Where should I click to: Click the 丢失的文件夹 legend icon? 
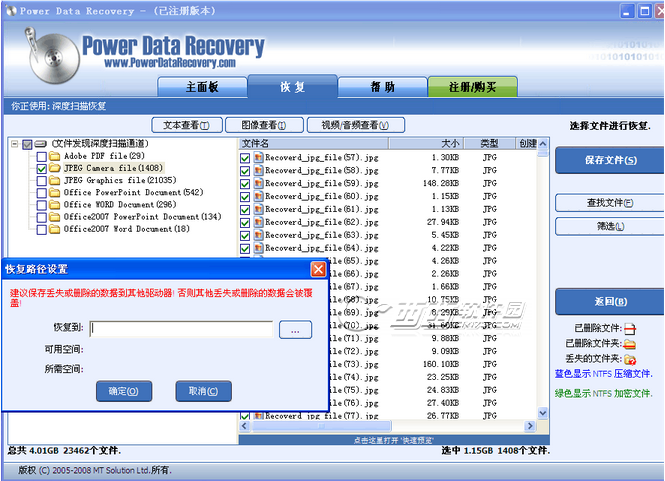(x=630, y=360)
